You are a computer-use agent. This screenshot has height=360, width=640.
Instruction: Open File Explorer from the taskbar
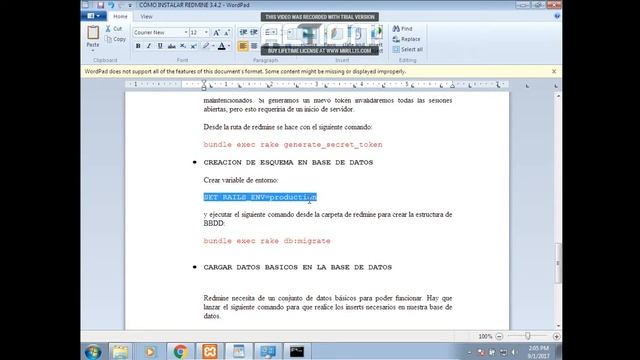pyautogui.click(x=120, y=351)
